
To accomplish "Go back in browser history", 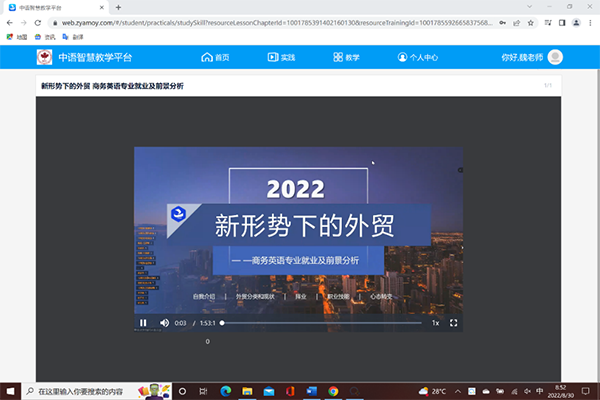I will tap(9, 21).
